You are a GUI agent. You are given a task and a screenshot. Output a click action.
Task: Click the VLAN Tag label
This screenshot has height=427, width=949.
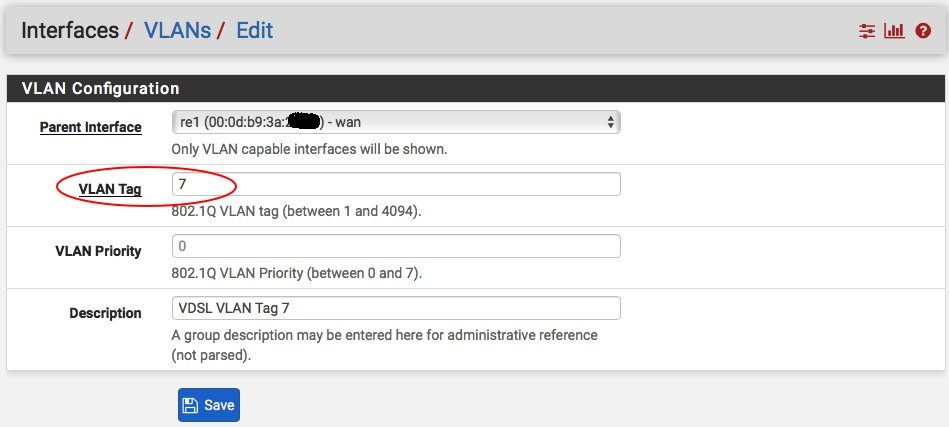click(110, 189)
